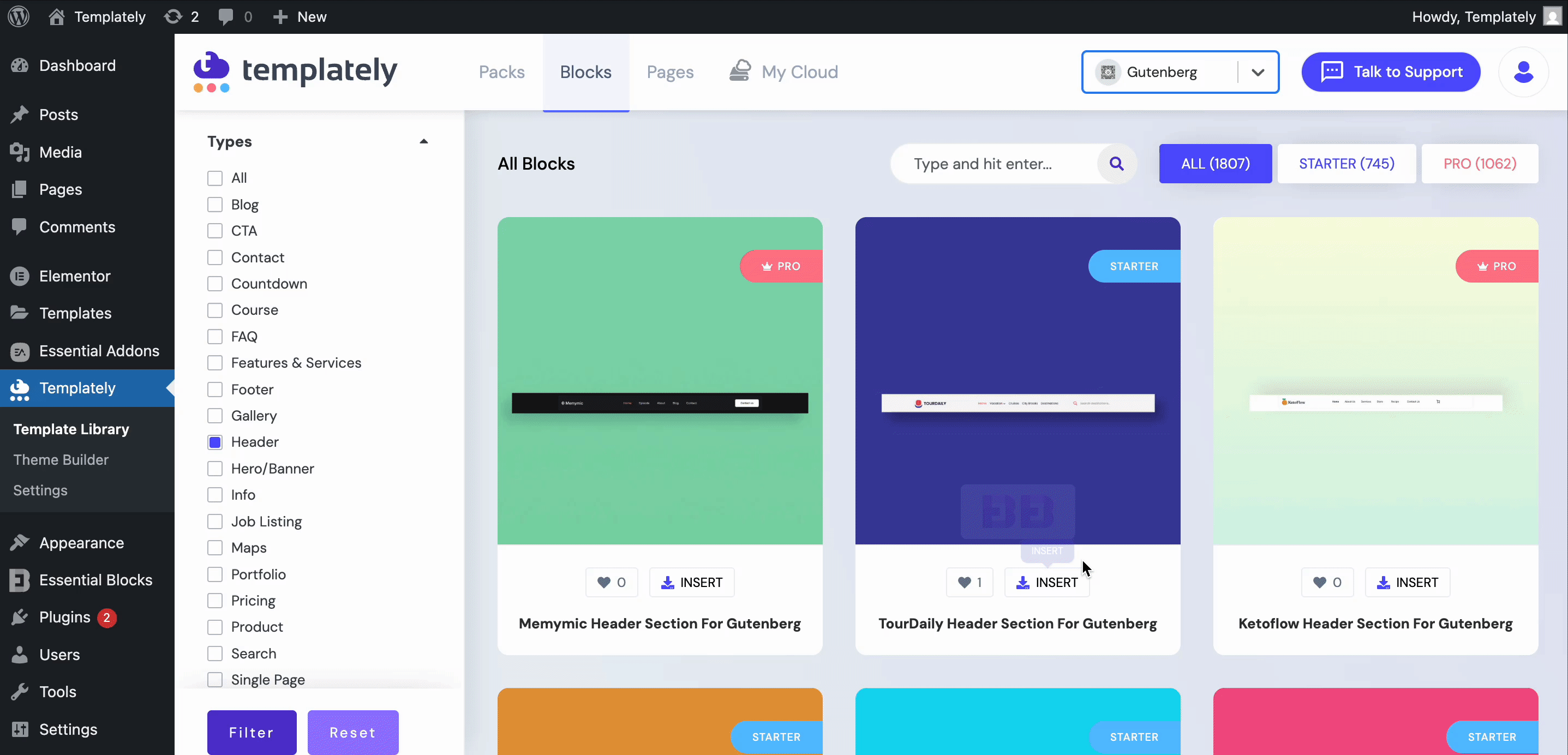The image size is (1568, 755).
Task: Click the search magnifier icon button
Action: (x=1116, y=163)
